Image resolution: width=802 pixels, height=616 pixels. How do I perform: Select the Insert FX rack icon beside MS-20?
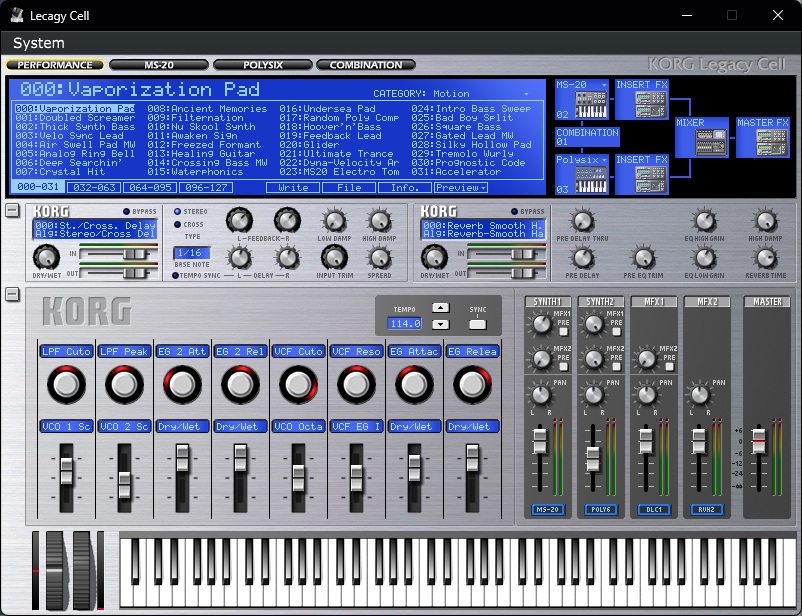[x=650, y=105]
